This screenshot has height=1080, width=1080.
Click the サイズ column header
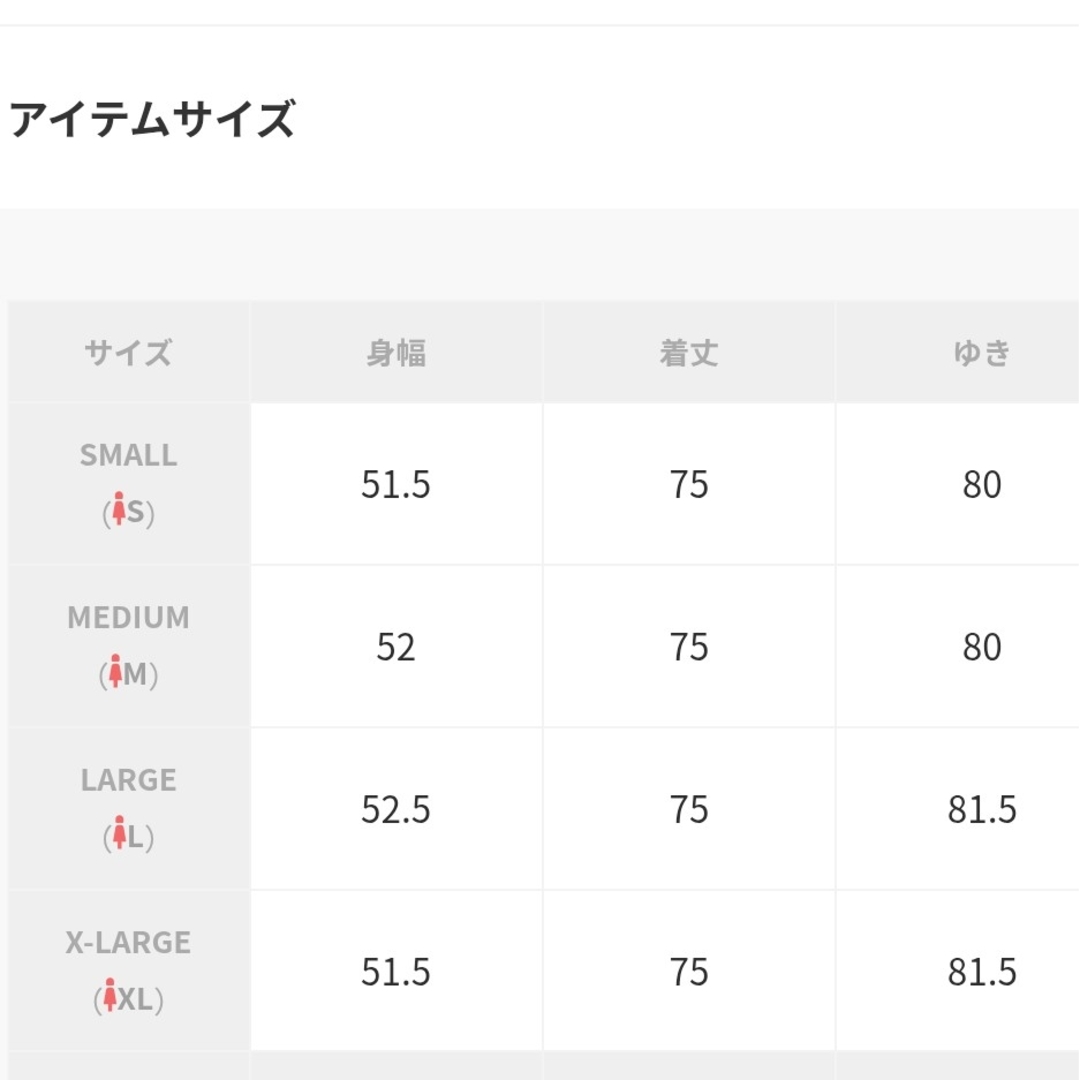pos(128,353)
